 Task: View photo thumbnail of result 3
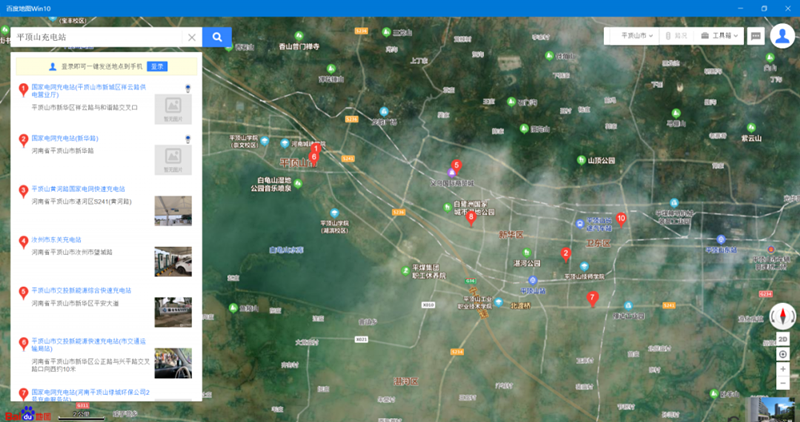tap(173, 211)
